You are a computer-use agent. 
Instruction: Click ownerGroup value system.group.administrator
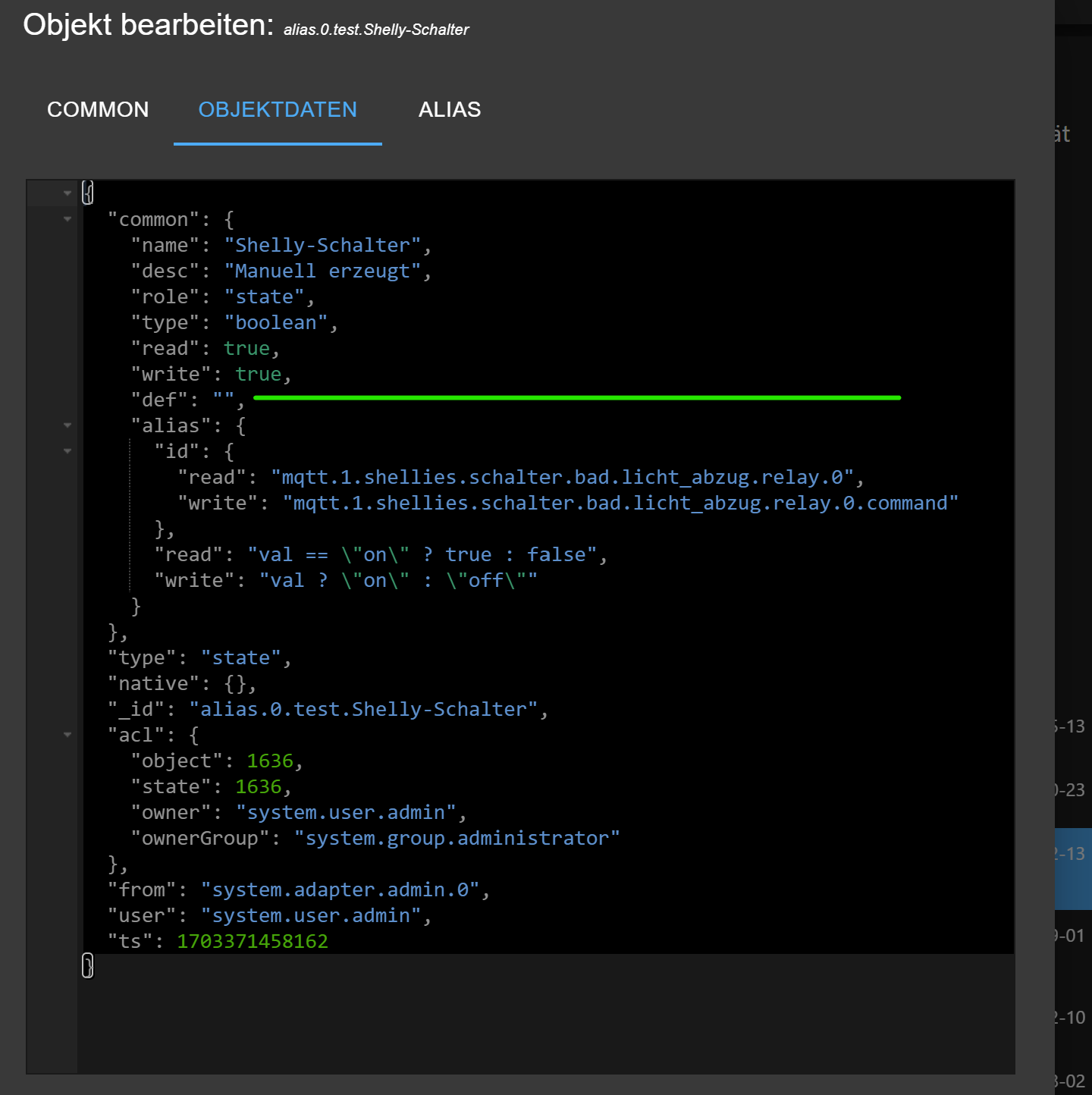coord(457,839)
